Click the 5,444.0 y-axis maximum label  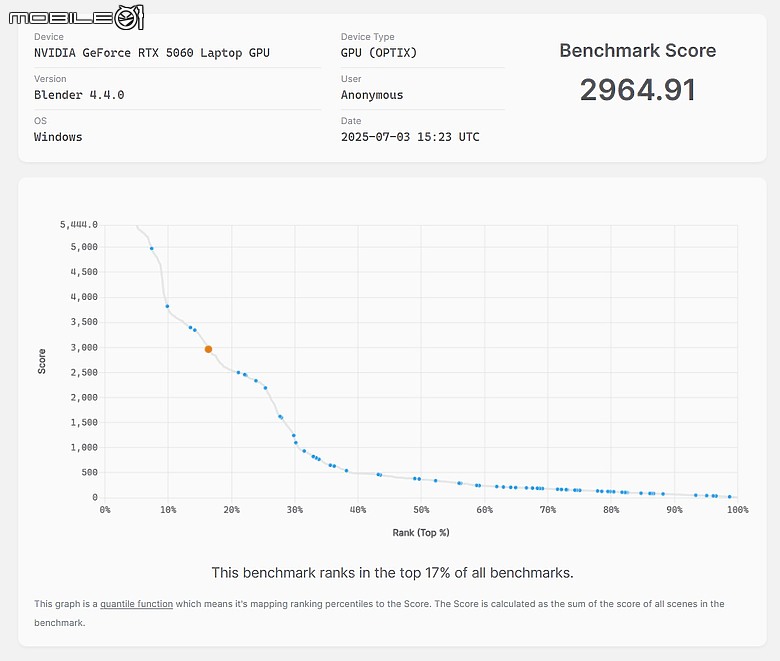click(x=79, y=225)
